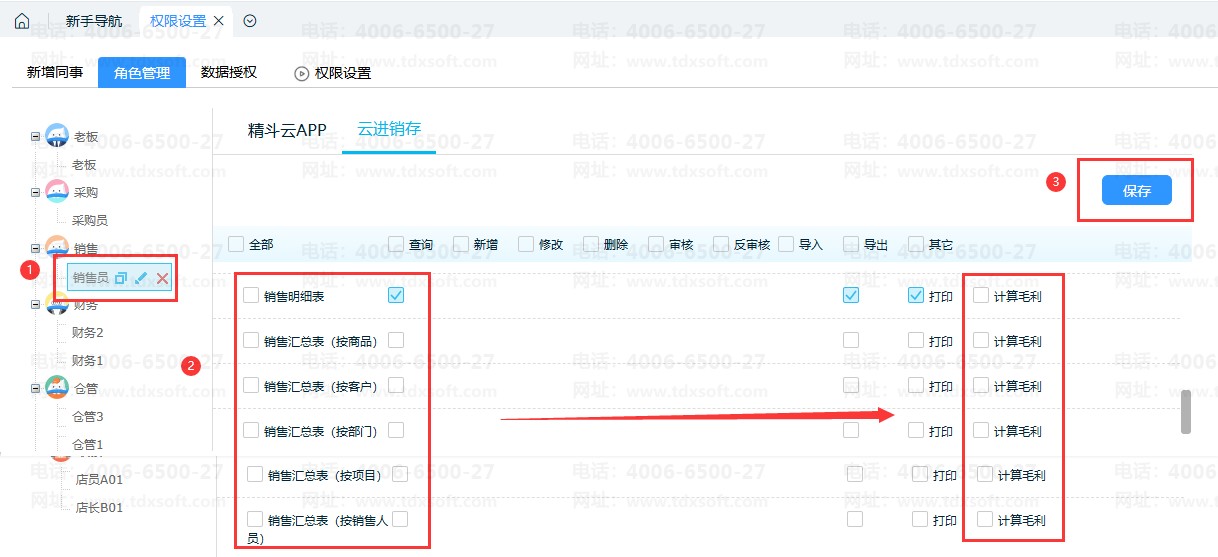
Task: Delete 销售员 role with the red X icon
Action: (162, 277)
